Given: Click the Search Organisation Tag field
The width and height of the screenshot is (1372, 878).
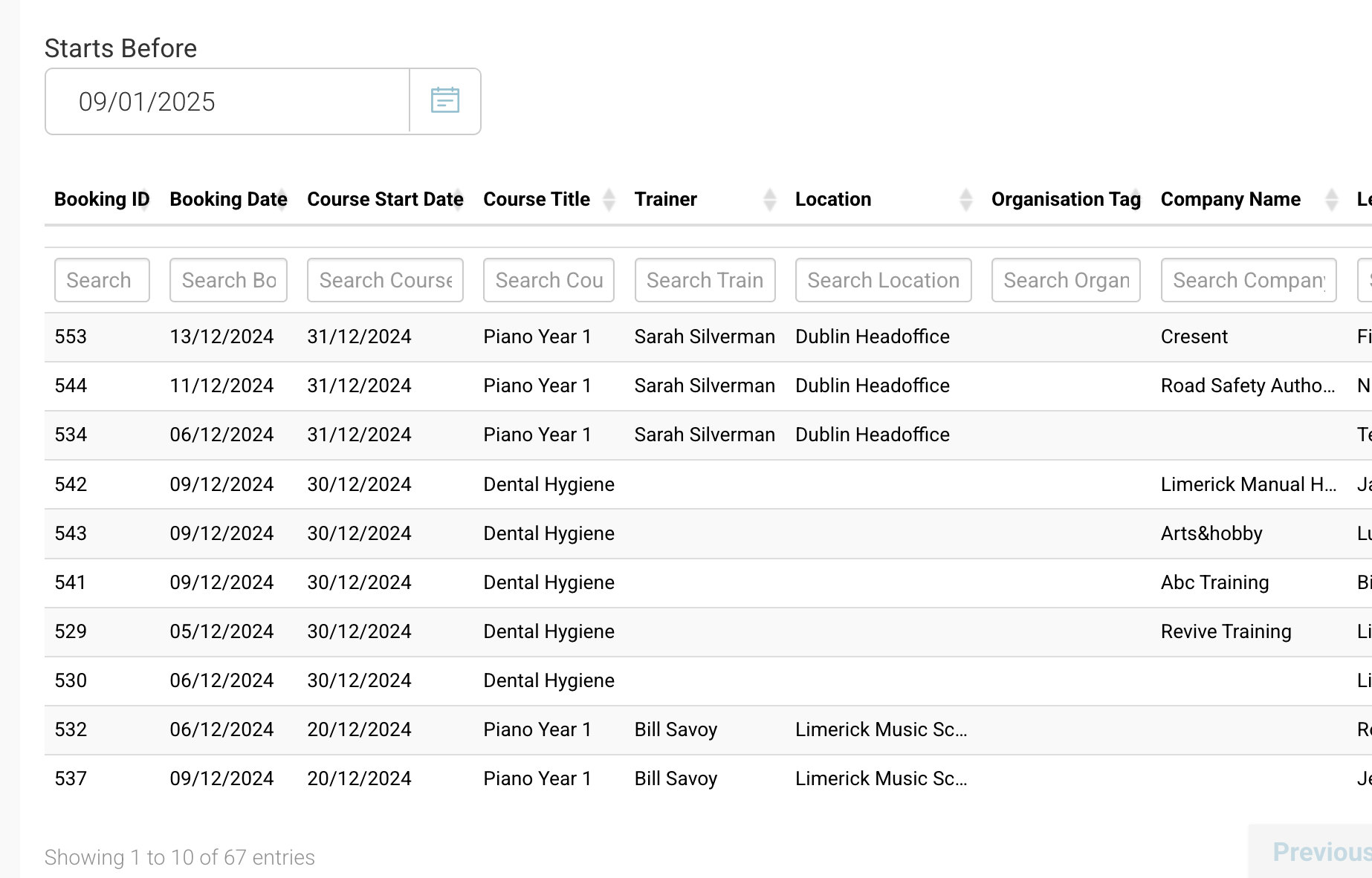Looking at the screenshot, I should click(1066, 280).
